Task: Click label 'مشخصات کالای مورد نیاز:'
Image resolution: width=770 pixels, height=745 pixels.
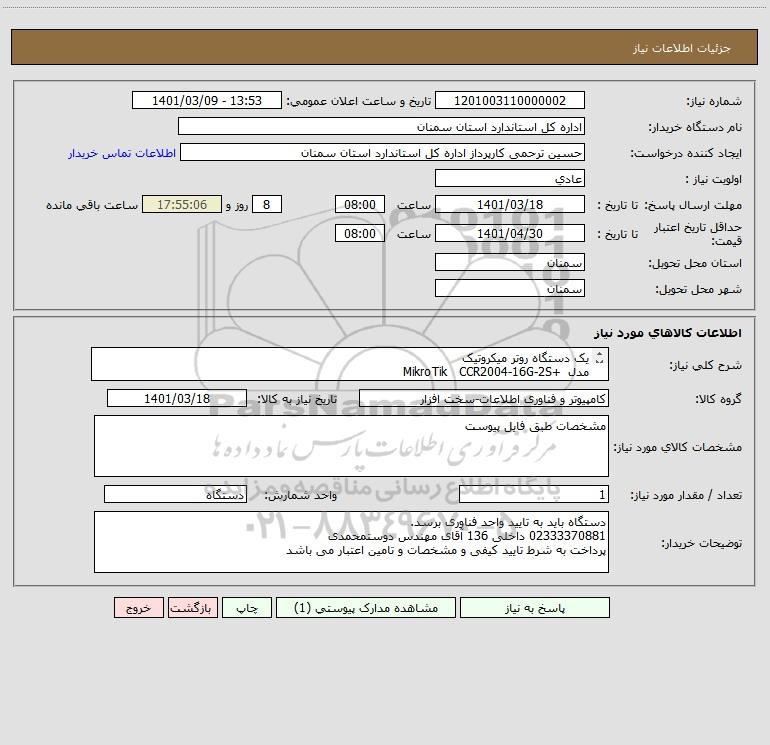Action: pos(678,447)
